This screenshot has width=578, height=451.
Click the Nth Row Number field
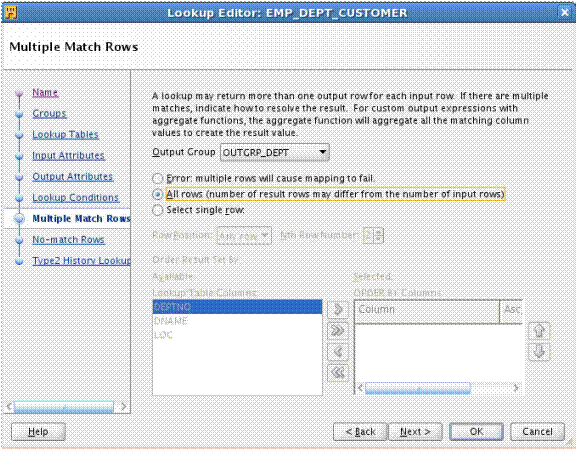point(369,235)
